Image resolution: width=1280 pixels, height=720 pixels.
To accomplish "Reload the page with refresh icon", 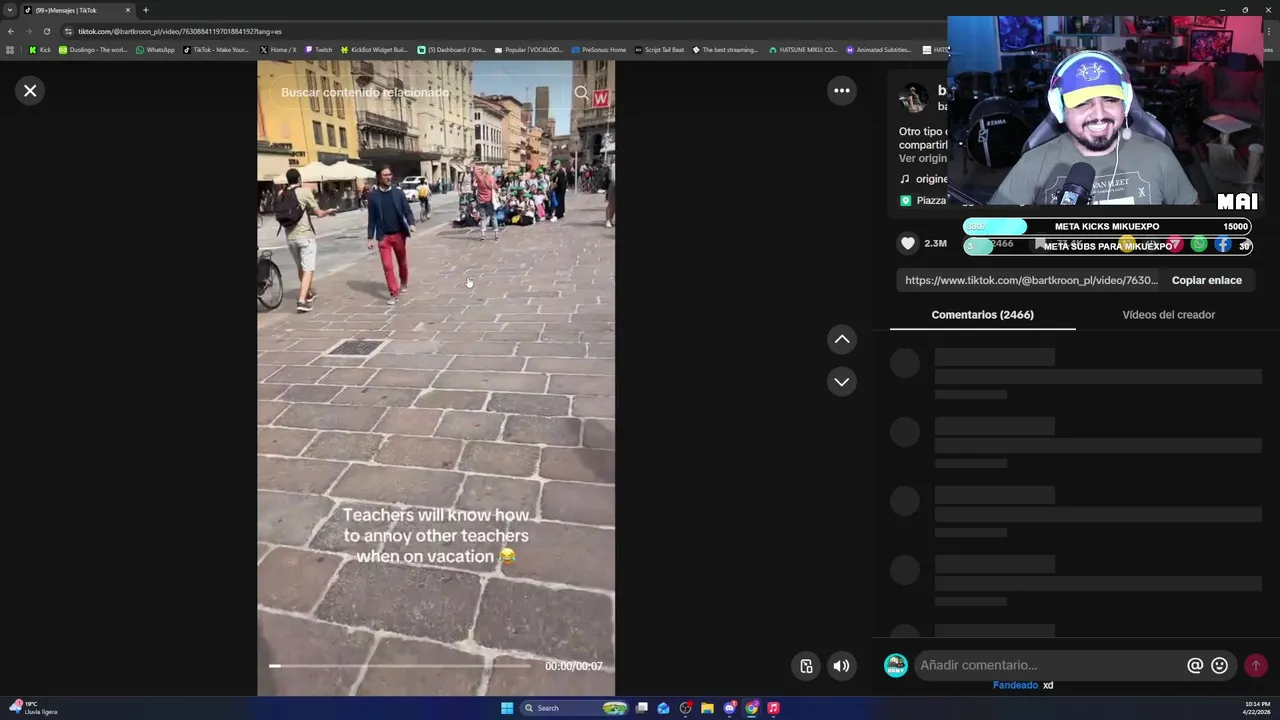I will point(46,31).
